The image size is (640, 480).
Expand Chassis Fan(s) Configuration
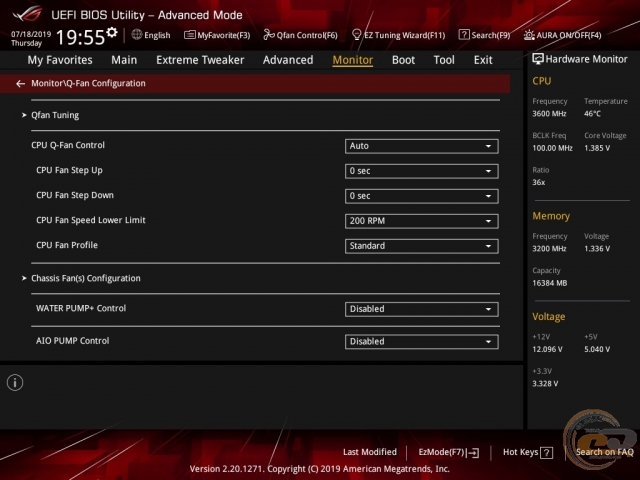[x=85, y=278]
